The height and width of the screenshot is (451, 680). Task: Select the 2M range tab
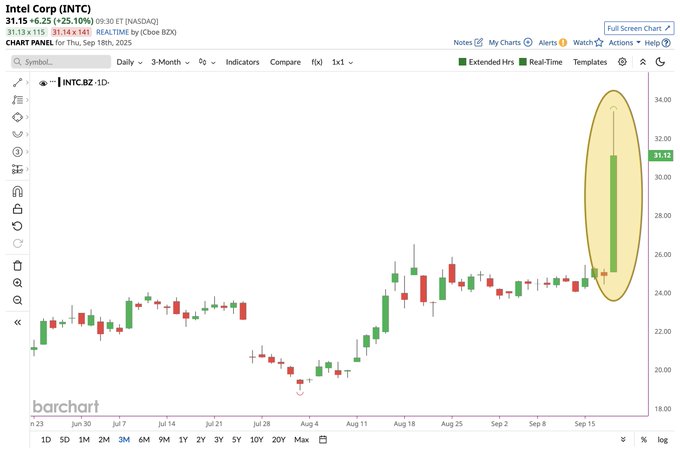click(x=104, y=439)
